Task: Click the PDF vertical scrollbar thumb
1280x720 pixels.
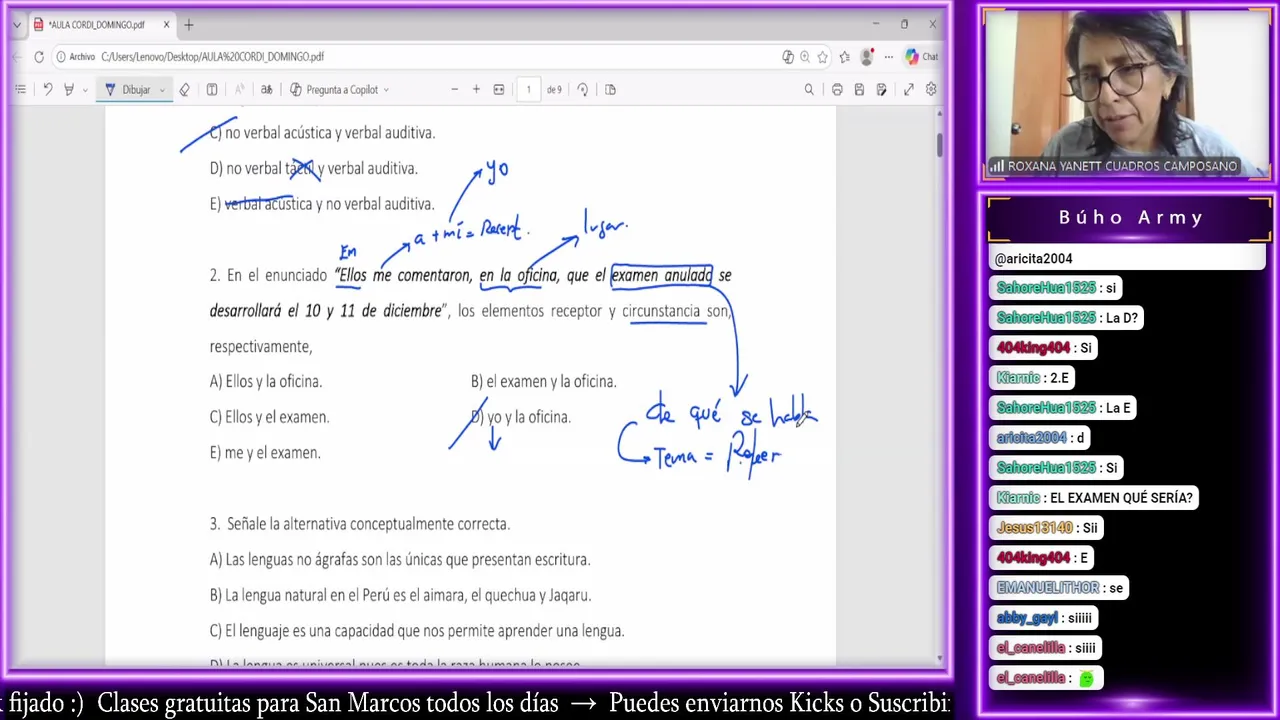Action: click(940, 145)
